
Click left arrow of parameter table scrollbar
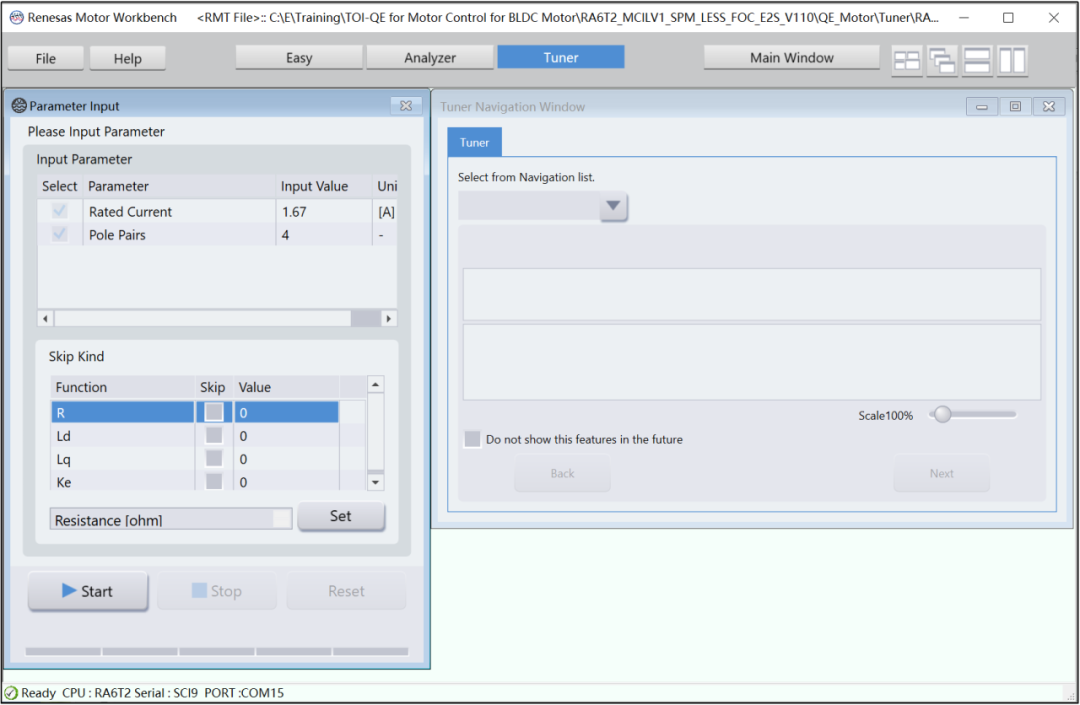tap(45, 319)
